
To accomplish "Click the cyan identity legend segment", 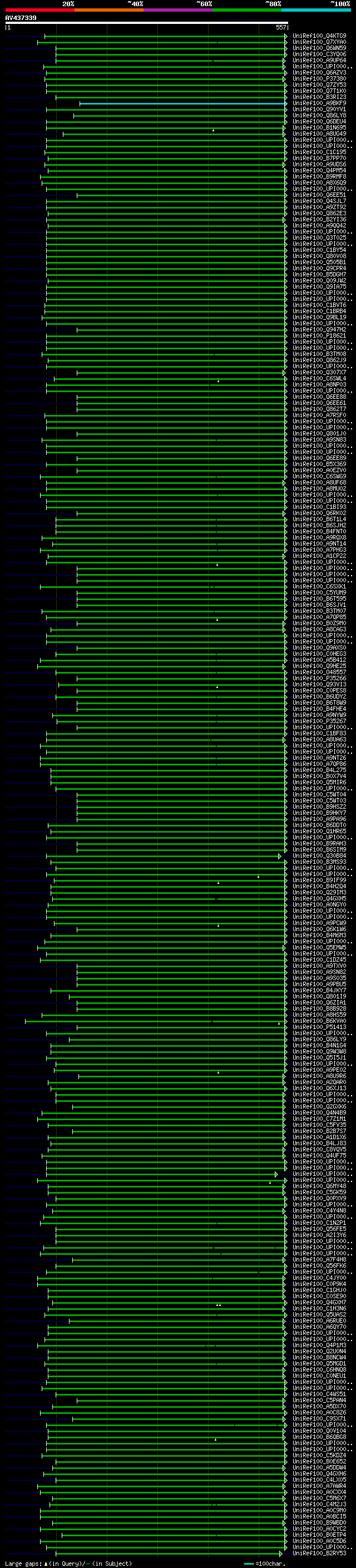I will point(317,10).
